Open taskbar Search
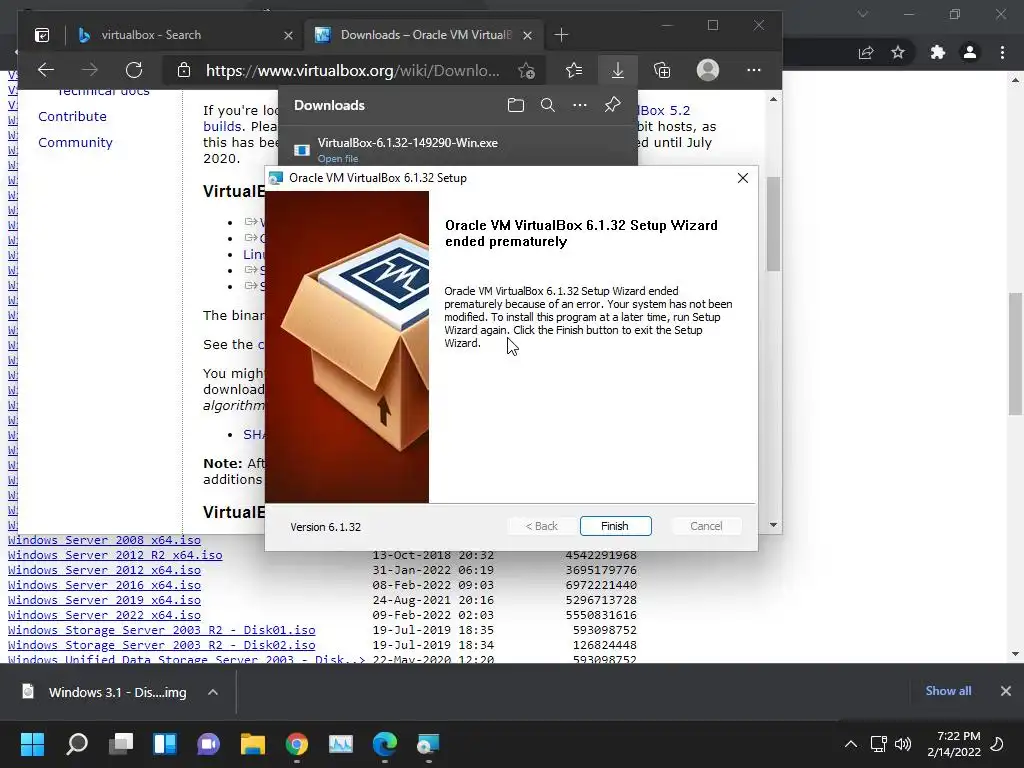The width and height of the screenshot is (1024, 768). coord(77,744)
